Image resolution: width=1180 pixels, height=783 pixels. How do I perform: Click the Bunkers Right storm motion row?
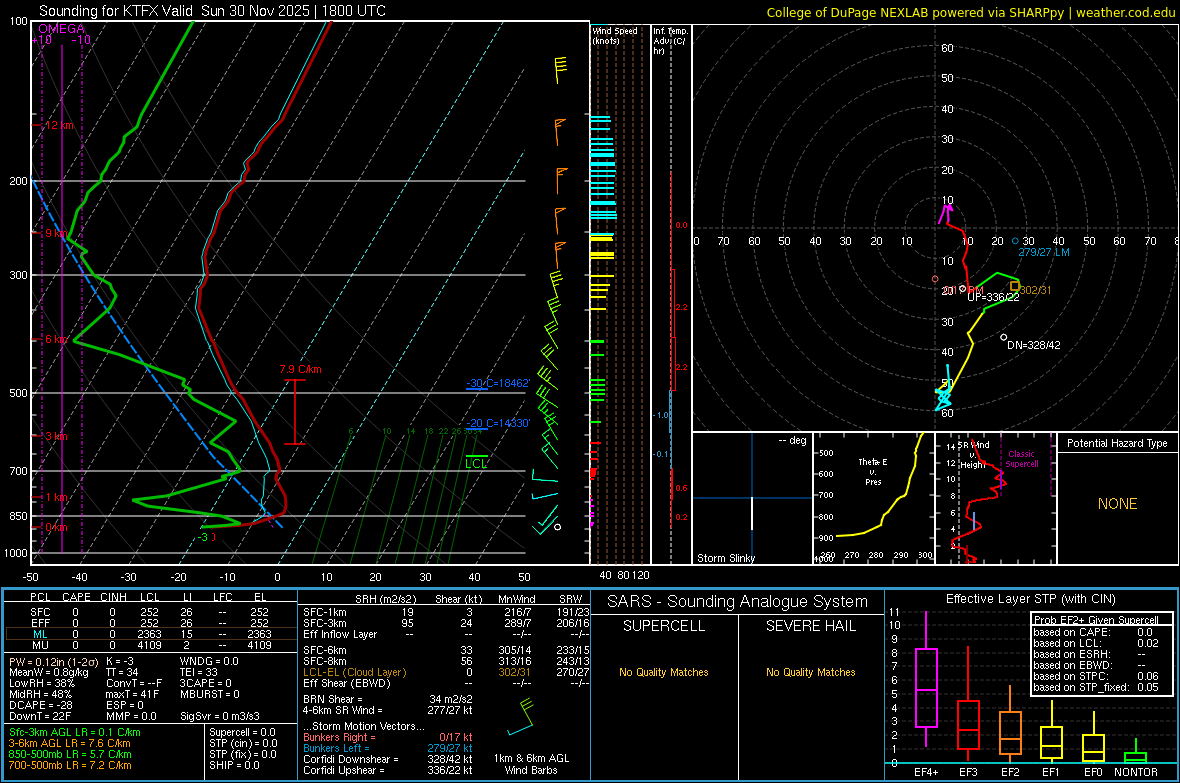[x=388, y=738]
